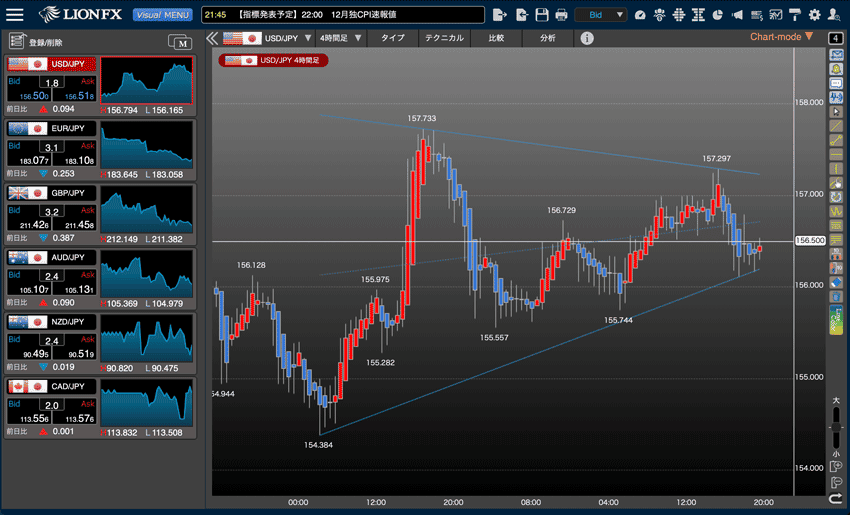Open the hamburger main menu
This screenshot has width=850, height=515.
(x=16, y=15)
